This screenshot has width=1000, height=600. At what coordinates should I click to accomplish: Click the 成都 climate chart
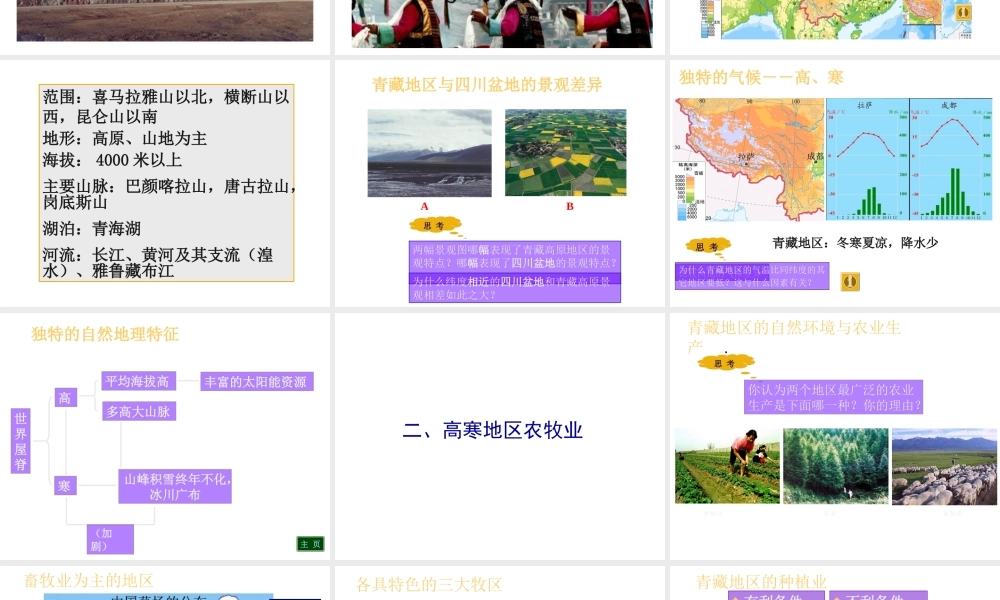[x=951, y=159]
